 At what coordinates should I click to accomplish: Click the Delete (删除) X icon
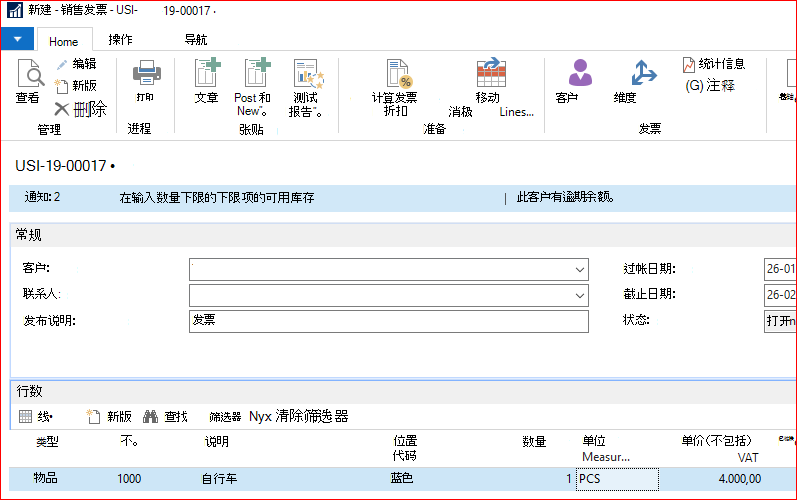click(62, 109)
